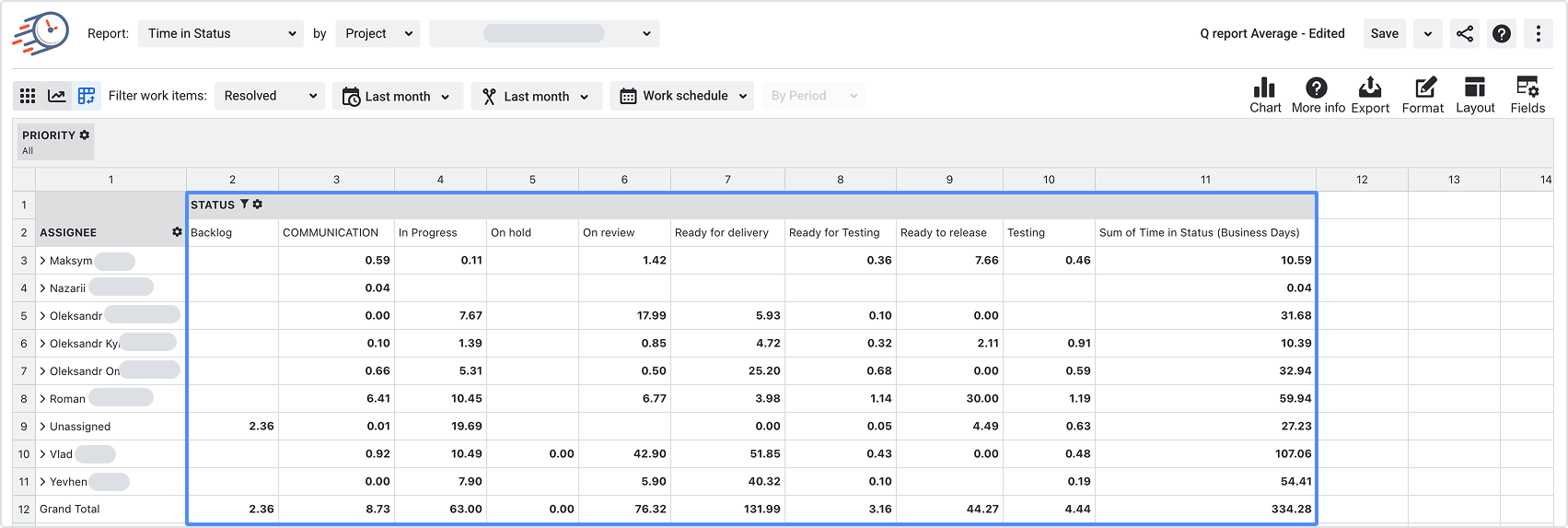Viewport: 1568px width, 528px height.
Task: Switch to the grid view icon
Action: coord(28,96)
